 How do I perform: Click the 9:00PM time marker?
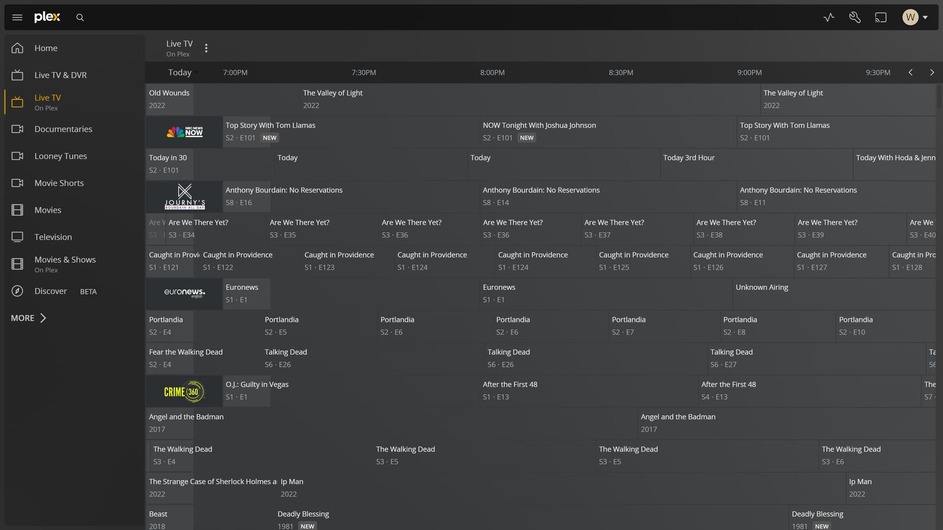[x=749, y=72]
